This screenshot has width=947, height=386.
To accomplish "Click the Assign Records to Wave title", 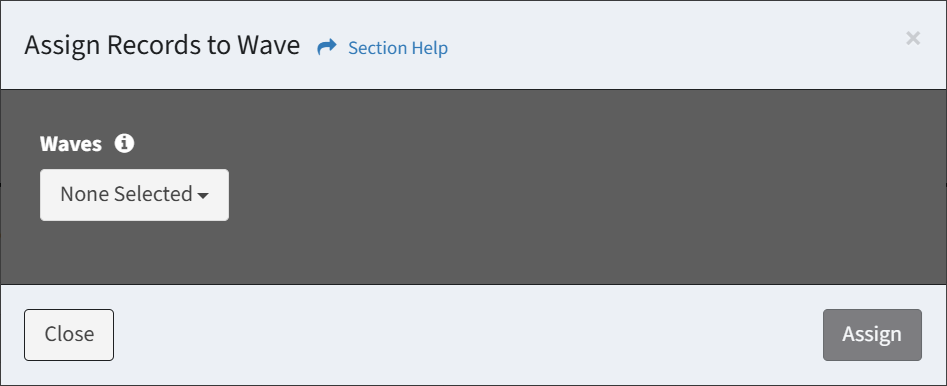I will tap(162, 46).
